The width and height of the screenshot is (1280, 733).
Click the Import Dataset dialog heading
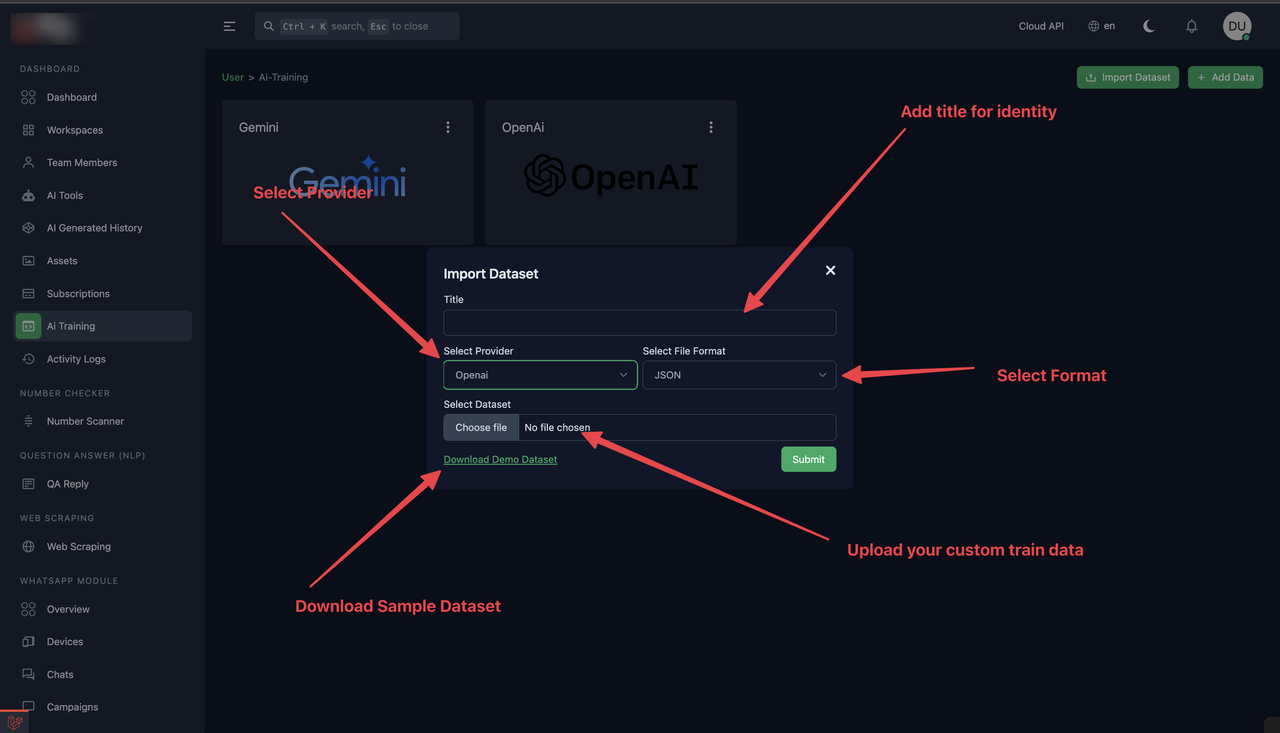point(491,274)
